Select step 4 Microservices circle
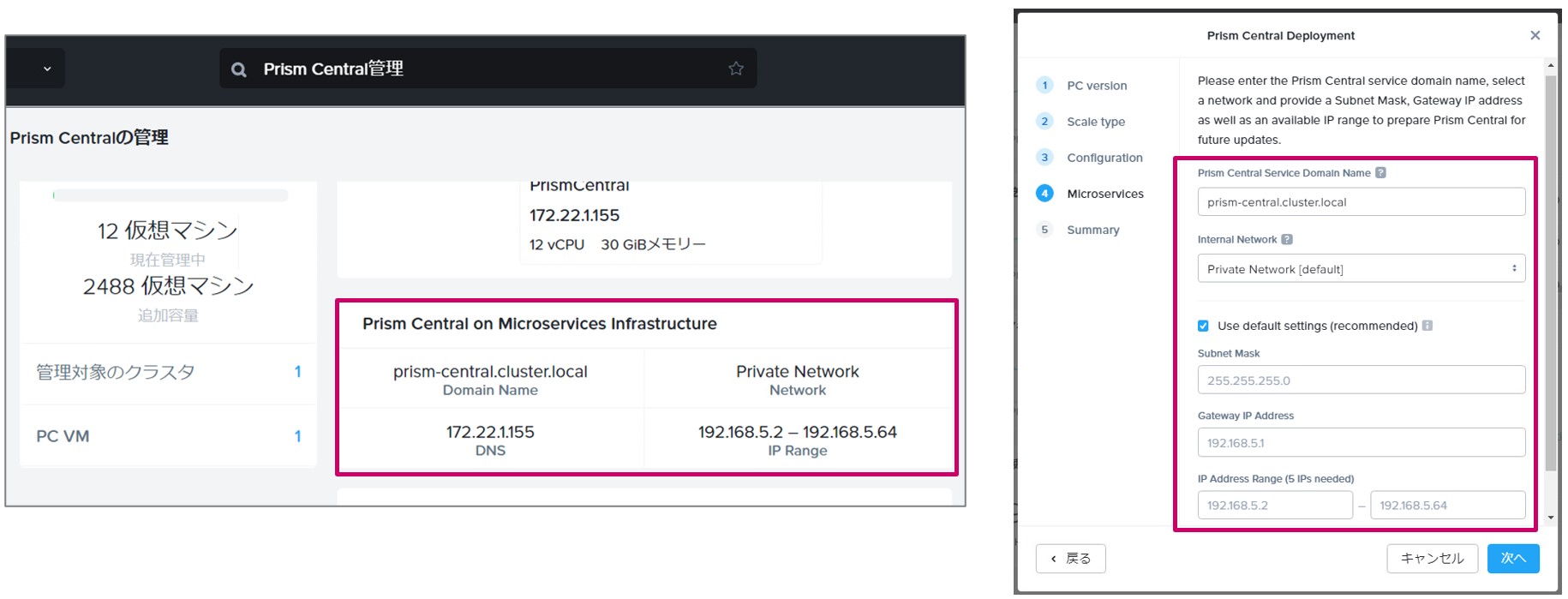The width and height of the screenshot is (1568, 599). coord(1044,194)
